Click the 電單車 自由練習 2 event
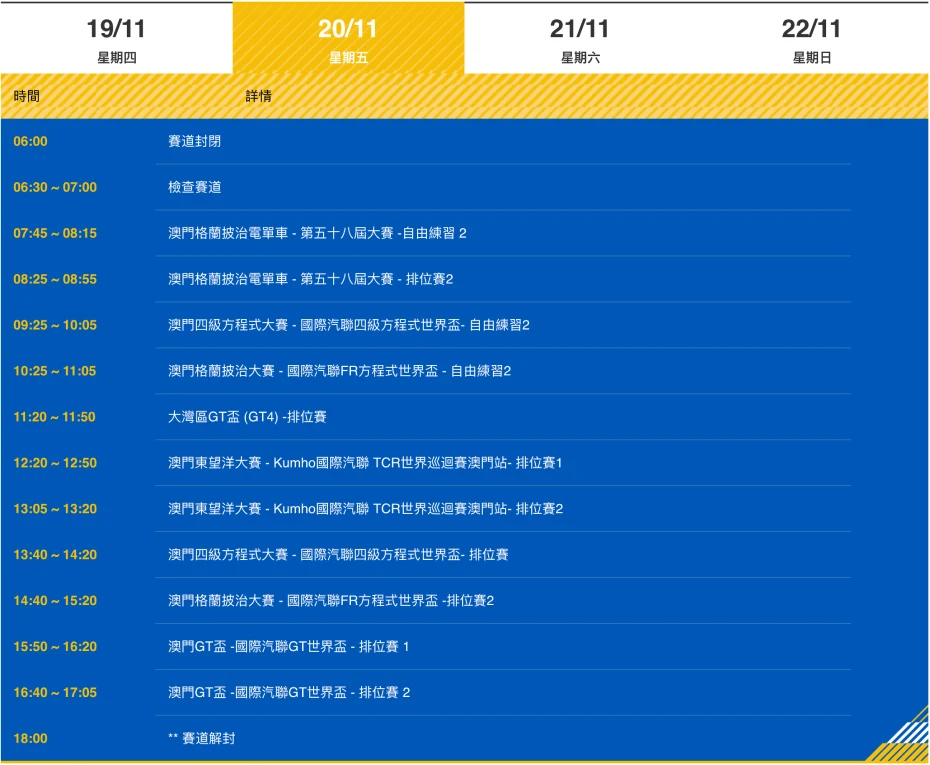 (317, 233)
